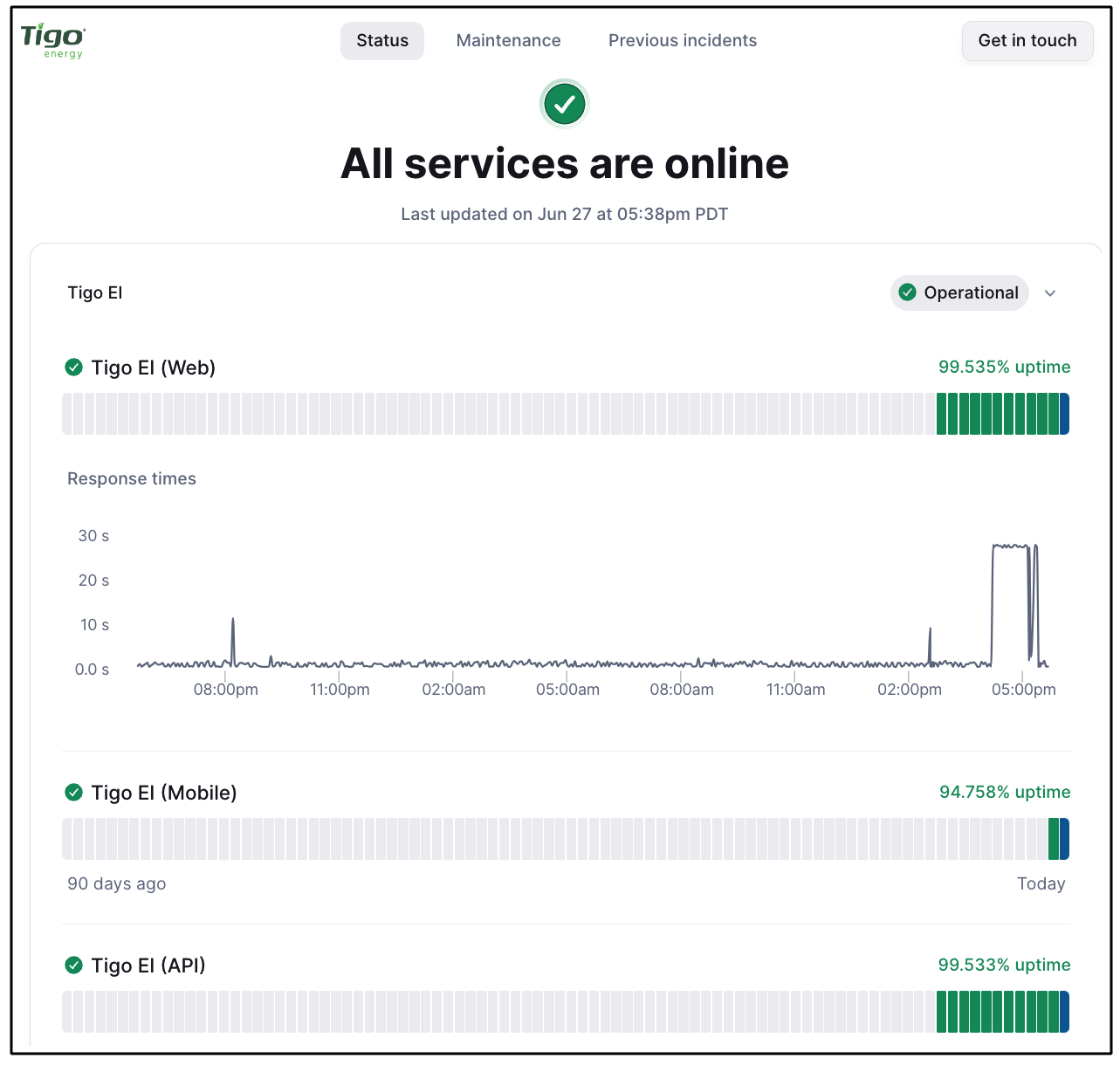Click the Last updated timestamp text
This screenshot has width=1120, height=1065.
(x=565, y=214)
